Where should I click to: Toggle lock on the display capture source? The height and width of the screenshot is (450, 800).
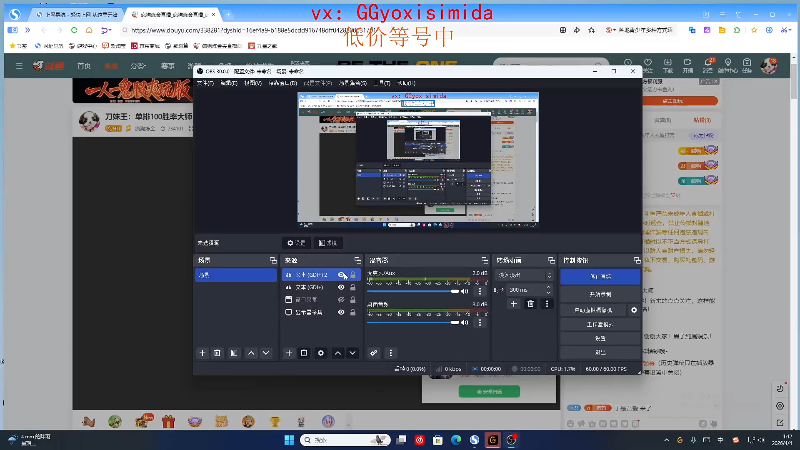(353, 312)
